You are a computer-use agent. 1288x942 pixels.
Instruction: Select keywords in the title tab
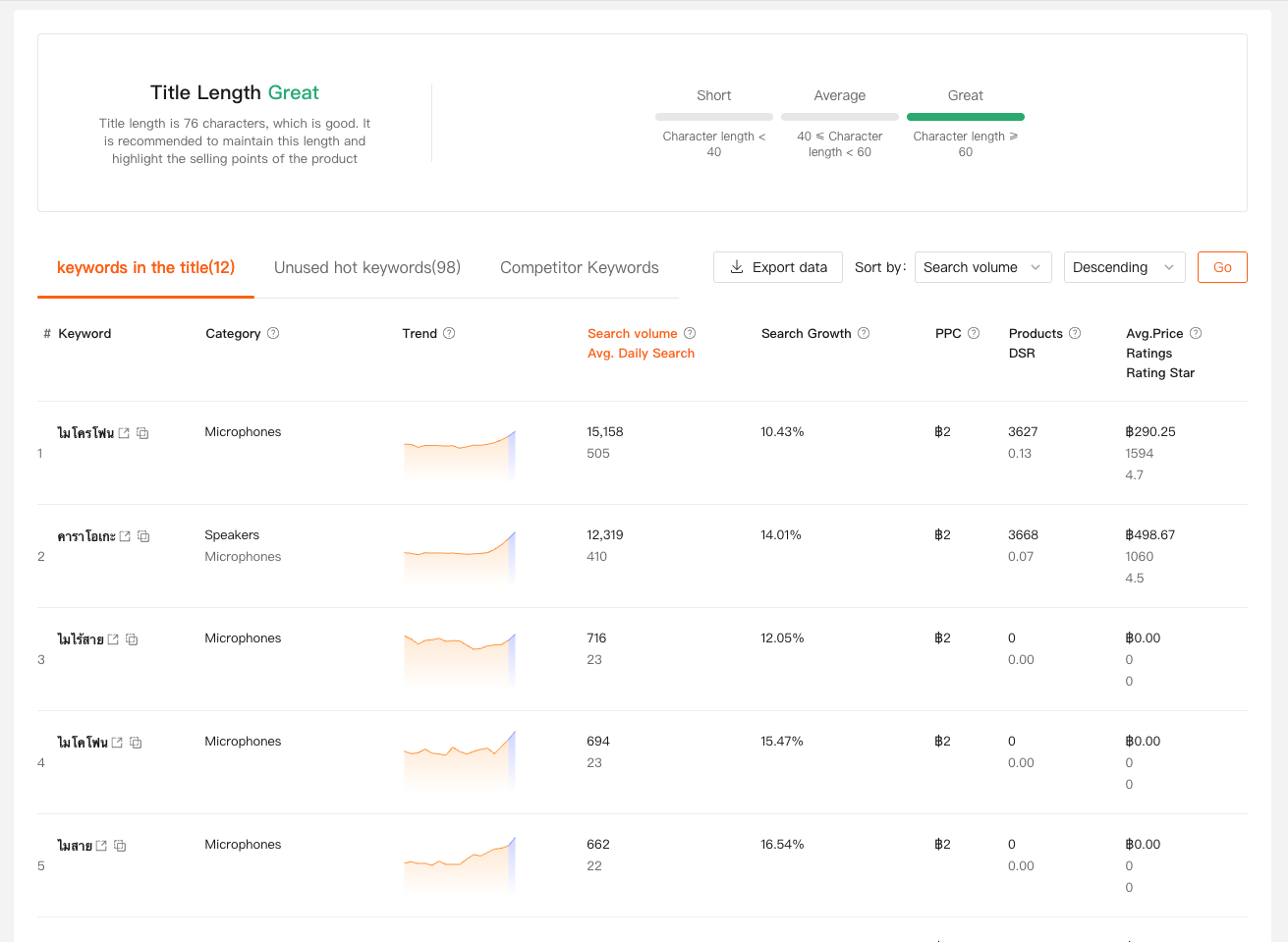tap(145, 267)
